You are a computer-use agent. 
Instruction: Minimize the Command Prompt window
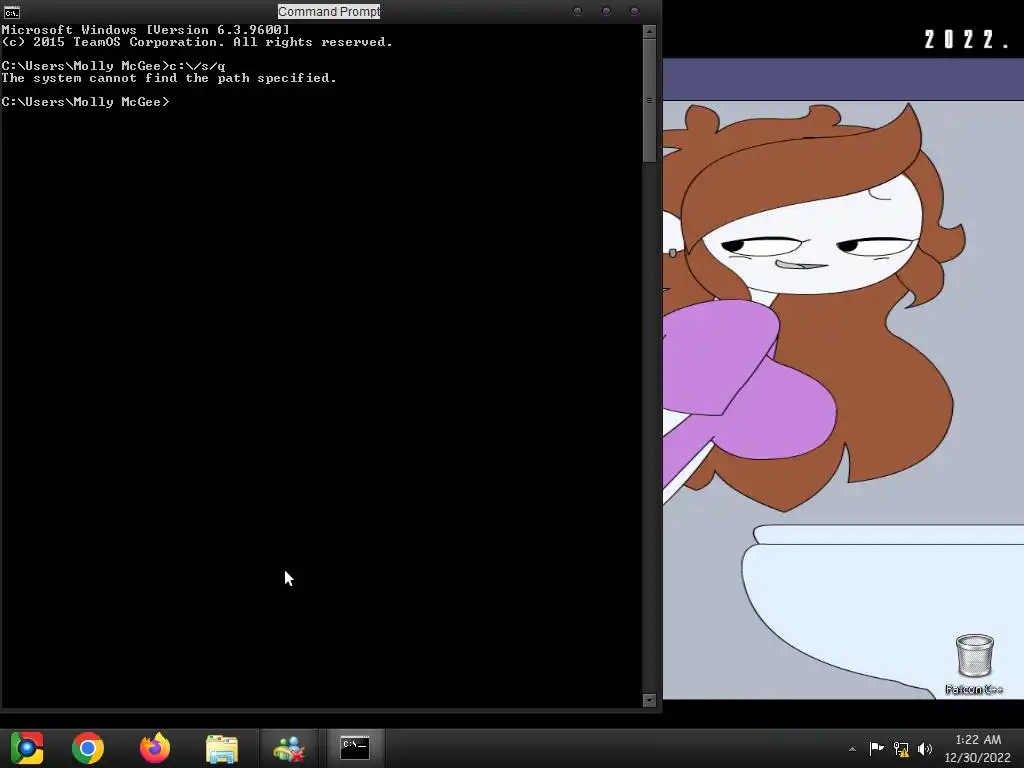pos(577,11)
